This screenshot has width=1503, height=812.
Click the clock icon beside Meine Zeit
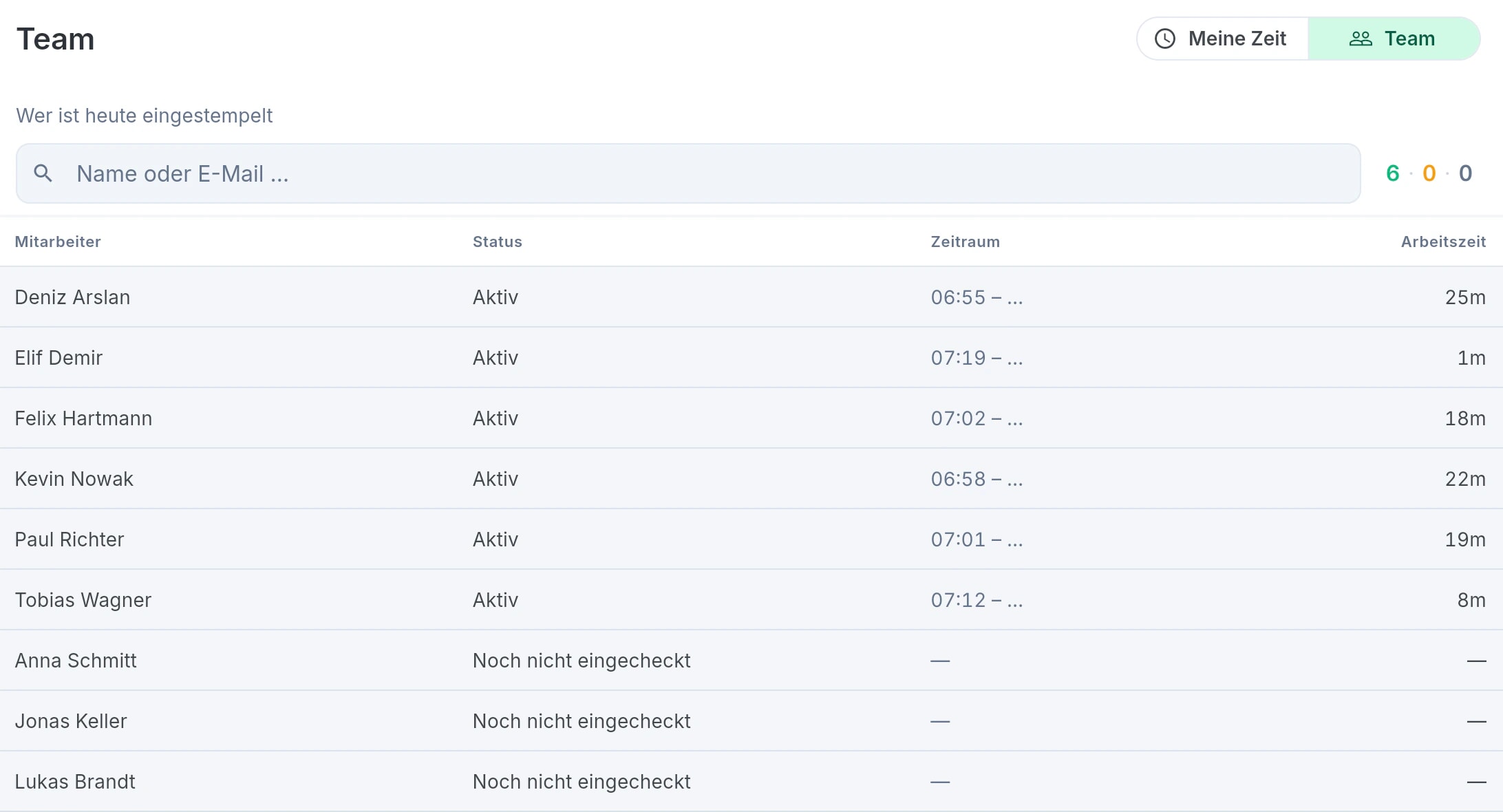click(1165, 39)
